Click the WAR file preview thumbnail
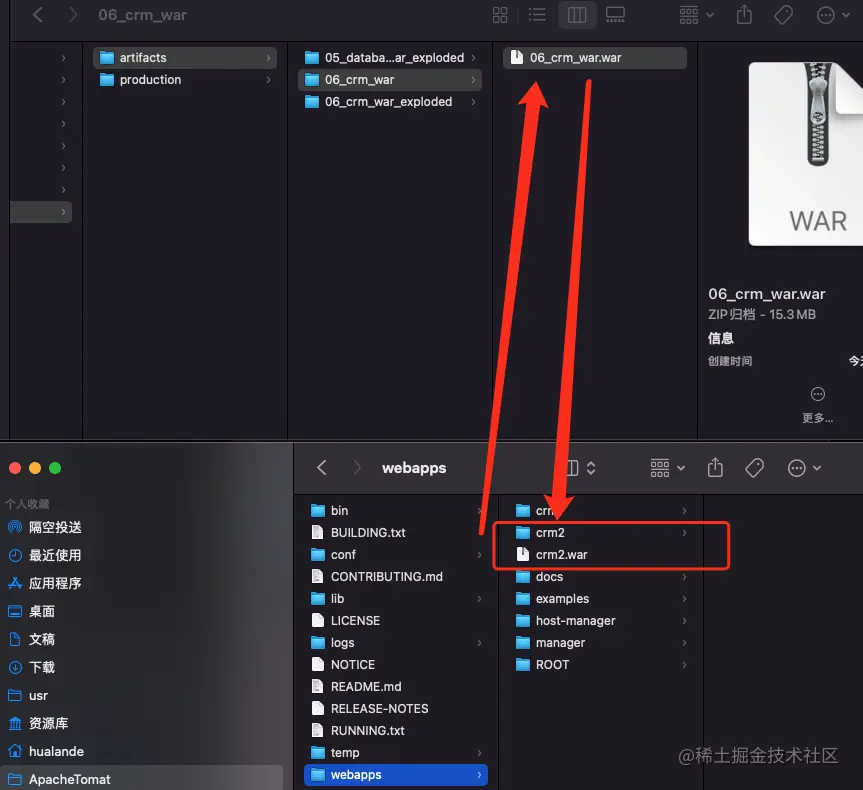 point(805,154)
